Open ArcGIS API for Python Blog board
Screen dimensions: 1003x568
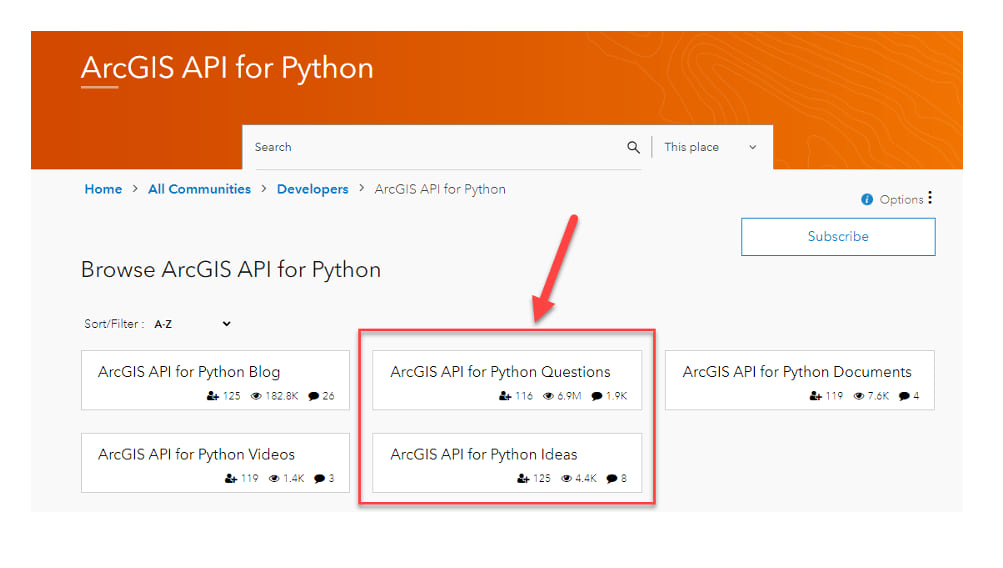coord(189,372)
